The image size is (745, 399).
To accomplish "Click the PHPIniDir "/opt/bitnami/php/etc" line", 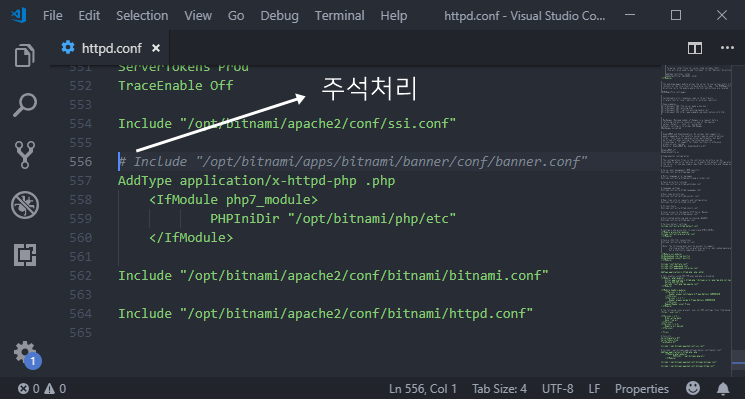I will [x=333, y=218].
